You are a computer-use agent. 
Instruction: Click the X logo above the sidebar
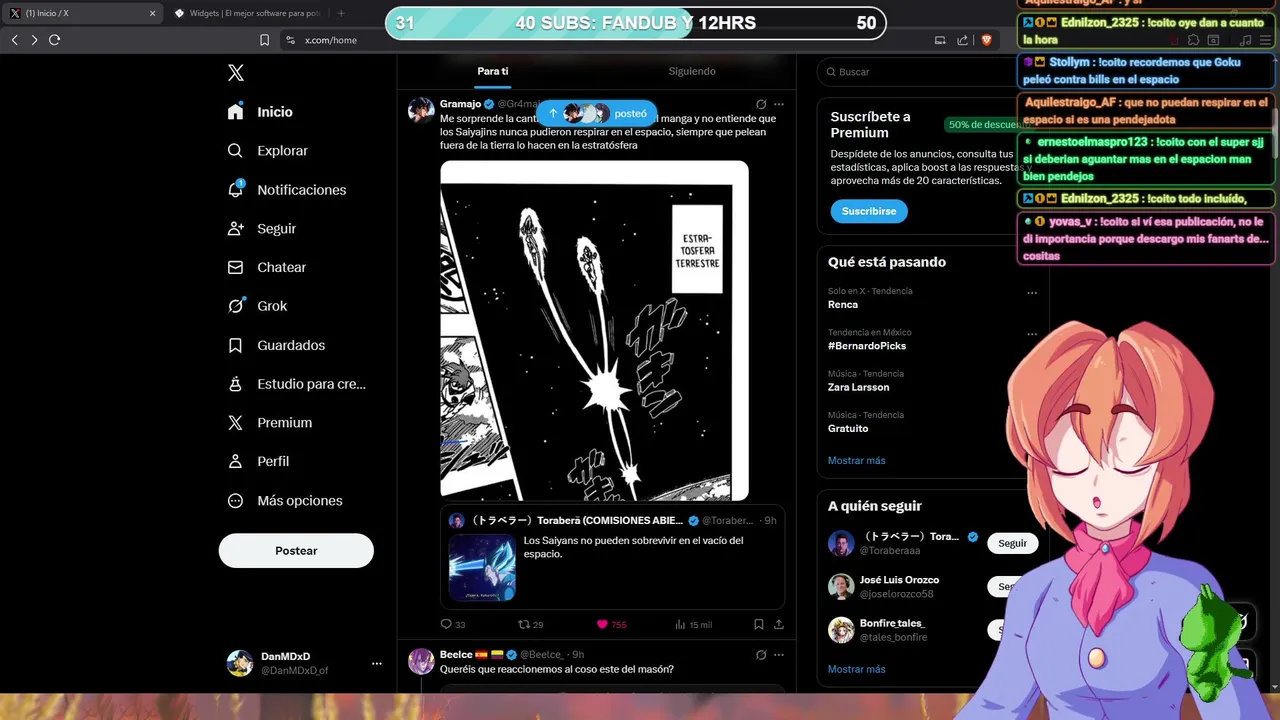(235, 72)
